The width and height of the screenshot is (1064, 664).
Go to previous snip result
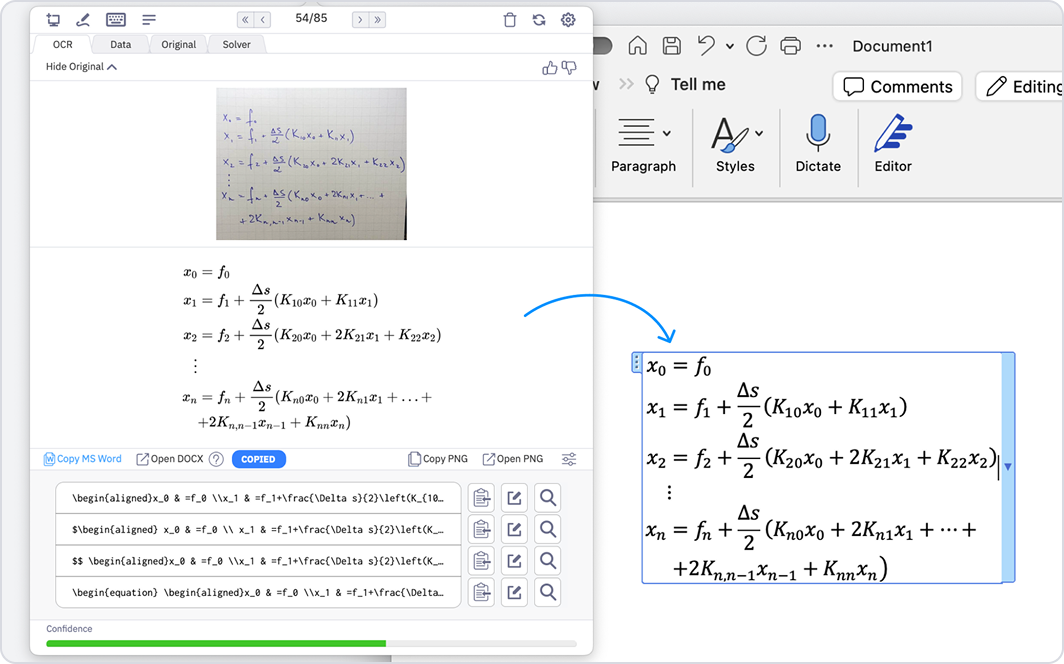point(263,20)
